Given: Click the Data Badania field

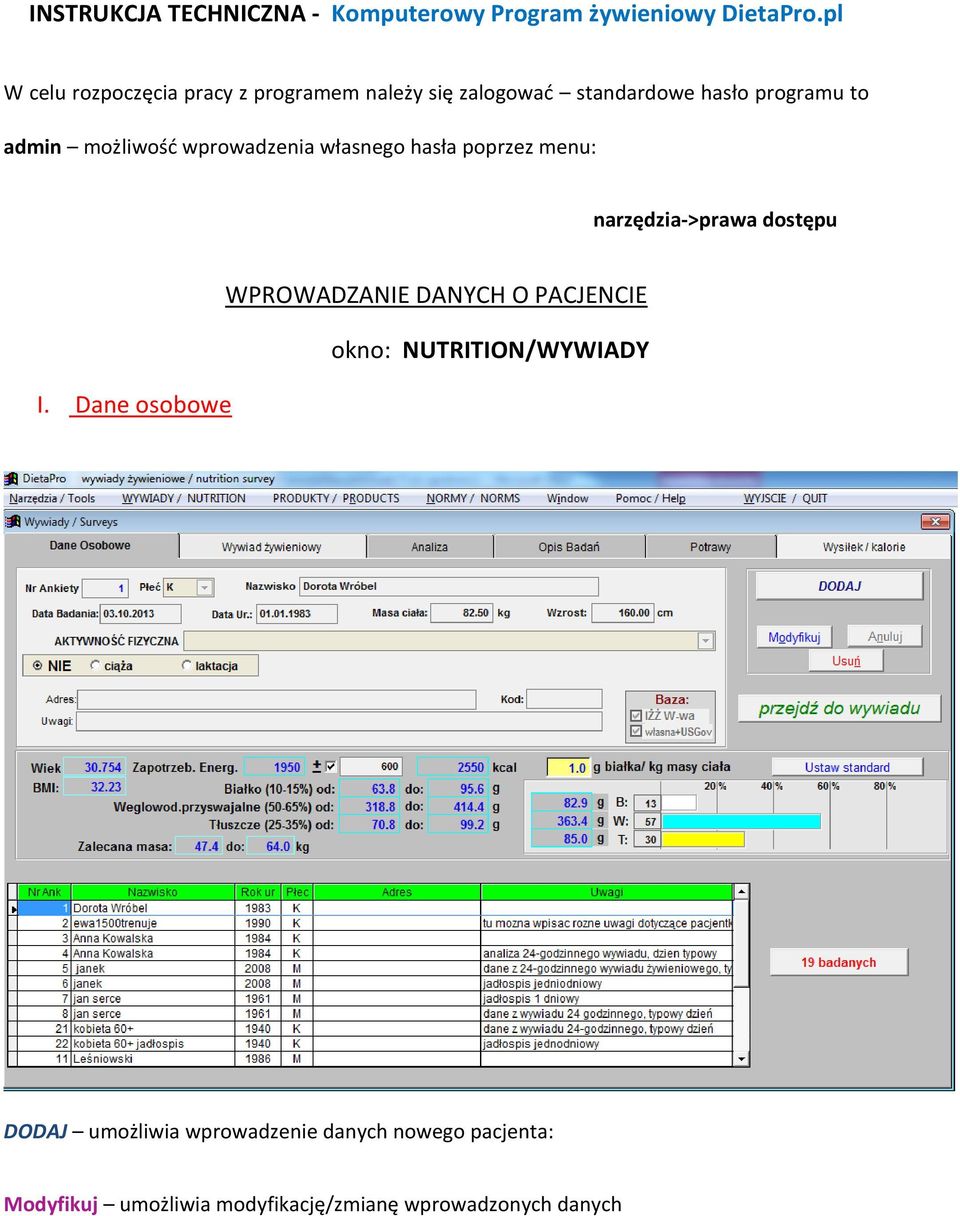Looking at the screenshot, I should [x=141, y=613].
